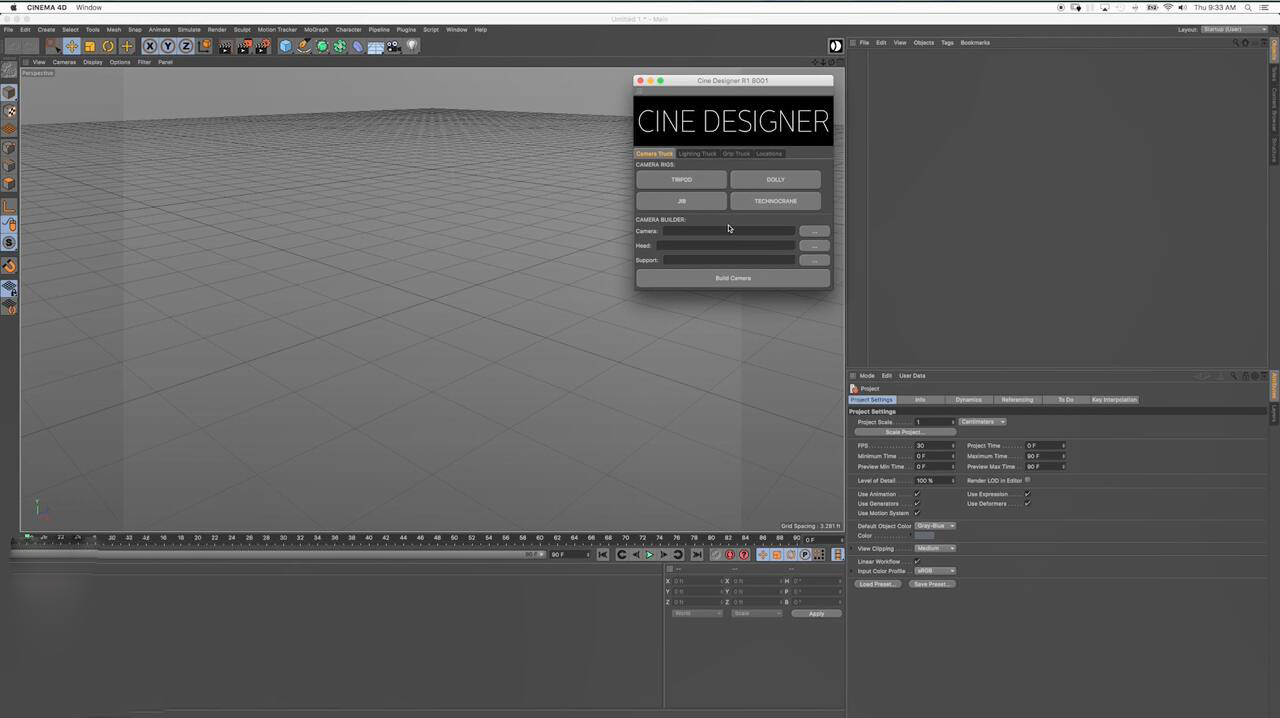Click the TECHNOCRANE rig button
The image size is (1280, 718).
[x=775, y=201]
